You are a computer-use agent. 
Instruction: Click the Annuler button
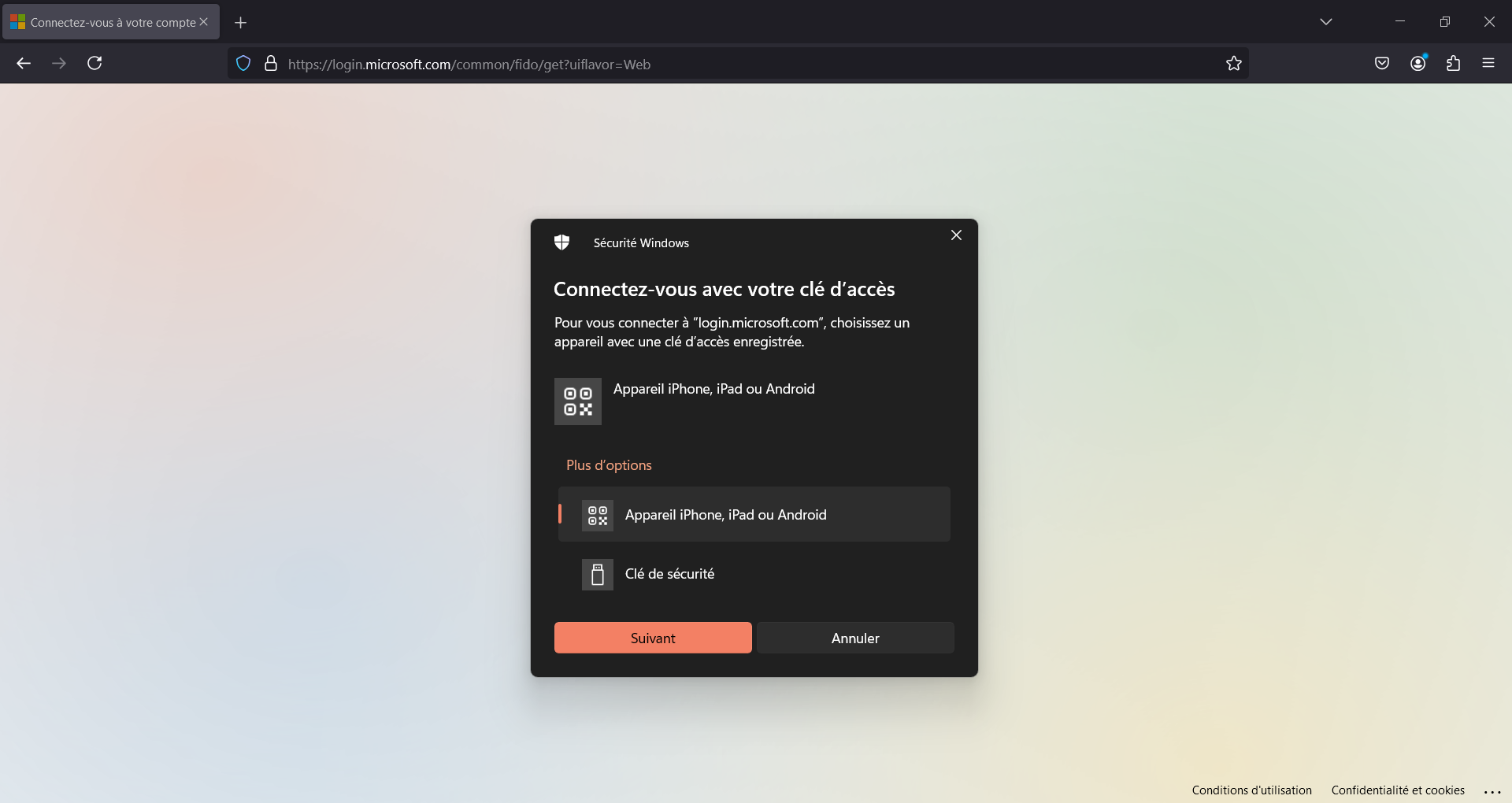click(x=855, y=638)
